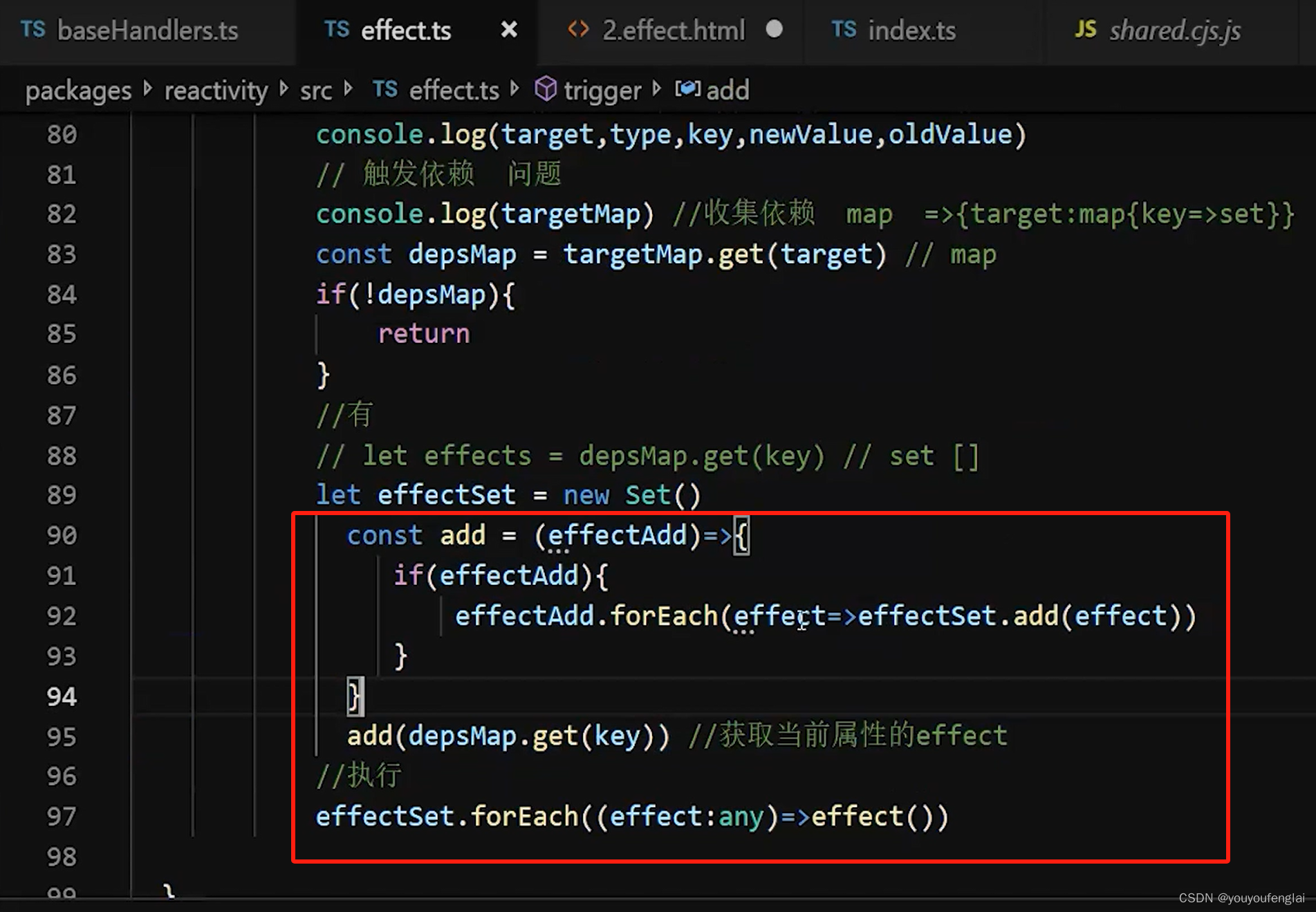Open 'packages' breadcrumb segment
The image size is (1316, 912).
[78, 91]
